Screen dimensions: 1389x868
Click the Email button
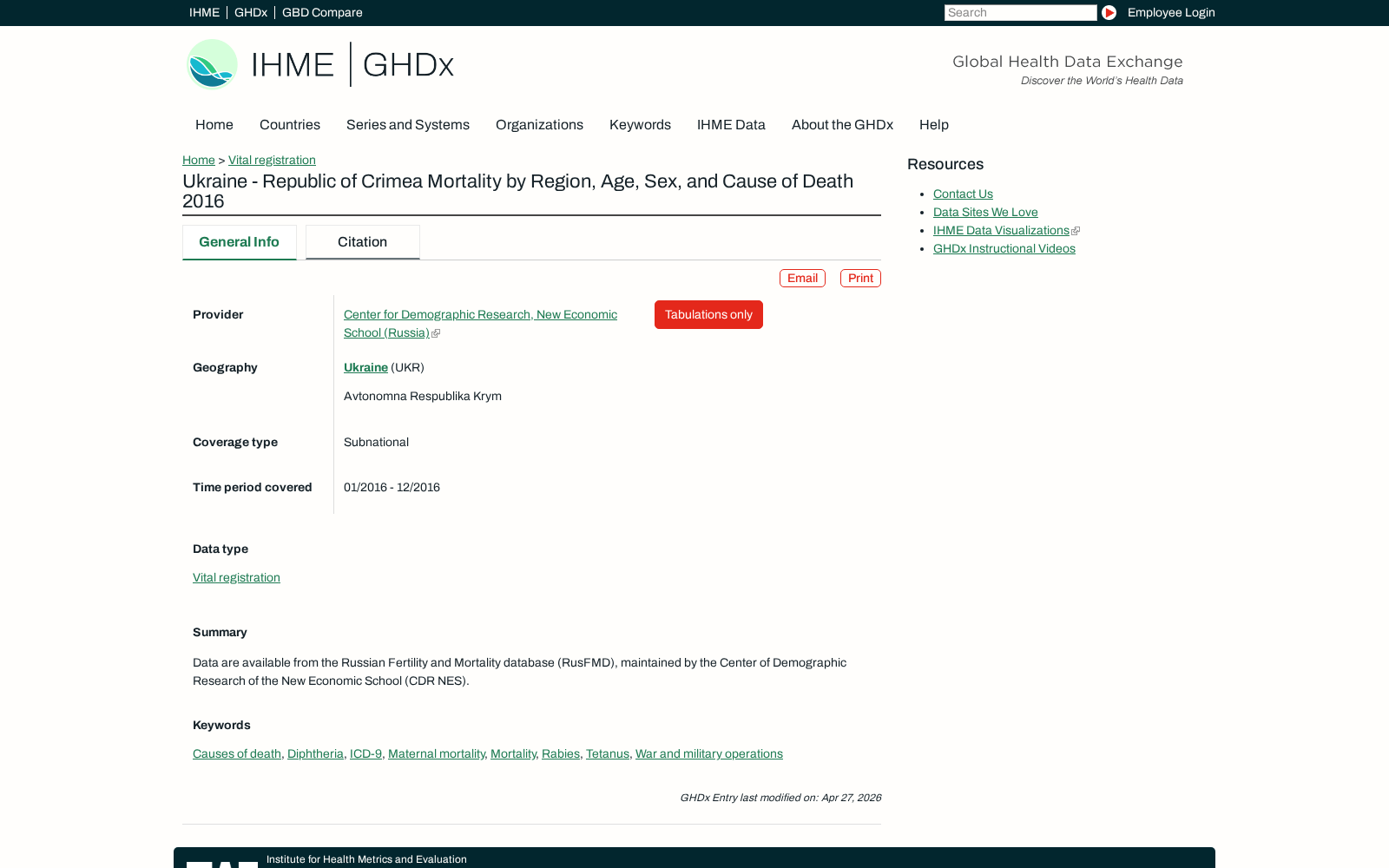(x=802, y=278)
